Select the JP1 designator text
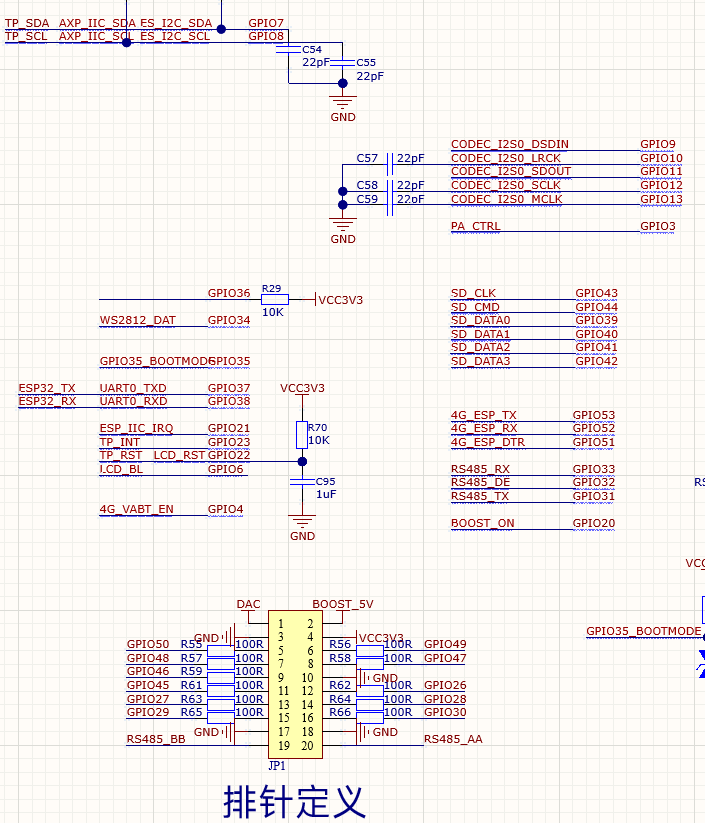This screenshot has width=705, height=823. click(x=277, y=766)
